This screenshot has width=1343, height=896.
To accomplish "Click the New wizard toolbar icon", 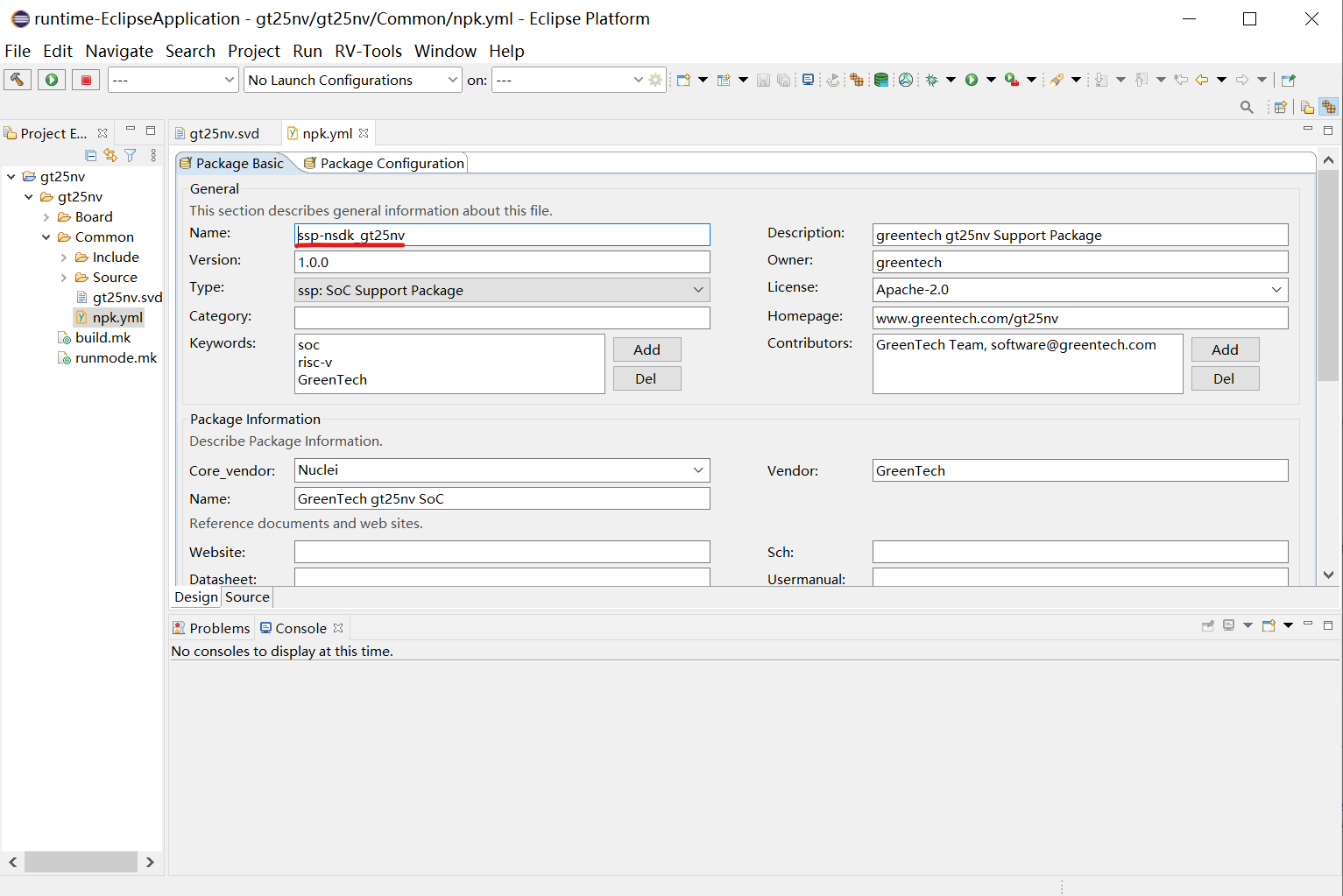I will click(x=683, y=80).
